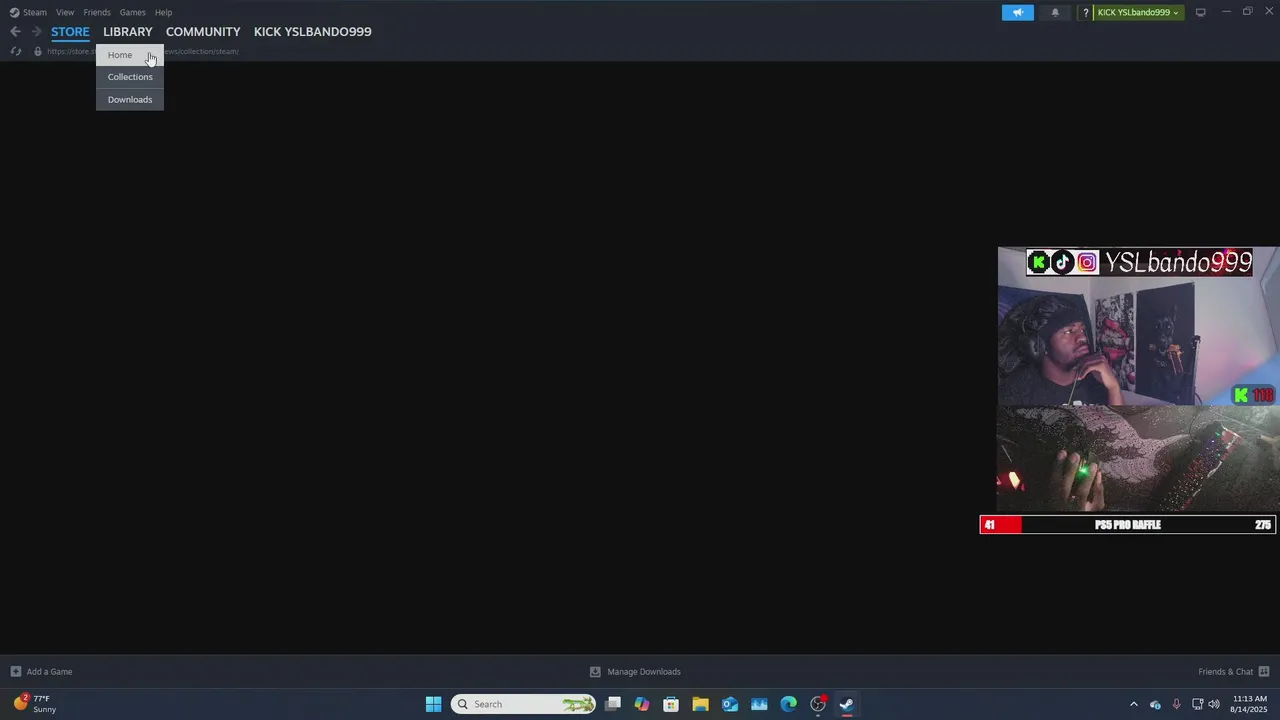Open Friends & Chat
Image resolution: width=1280 pixels, height=720 pixels.
(1225, 672)
